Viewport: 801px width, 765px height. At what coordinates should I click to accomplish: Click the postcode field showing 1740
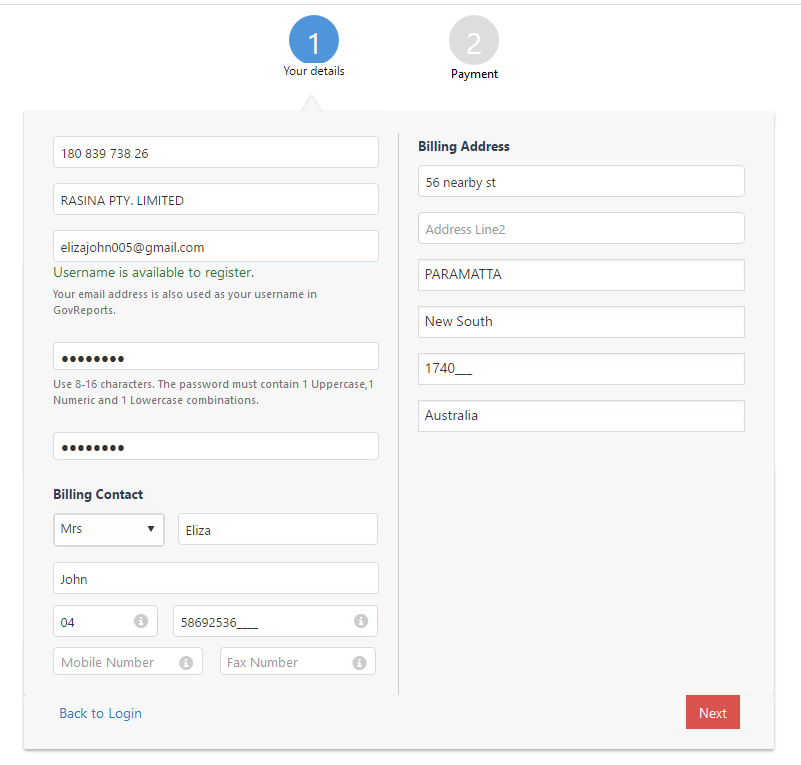(581, 368)
